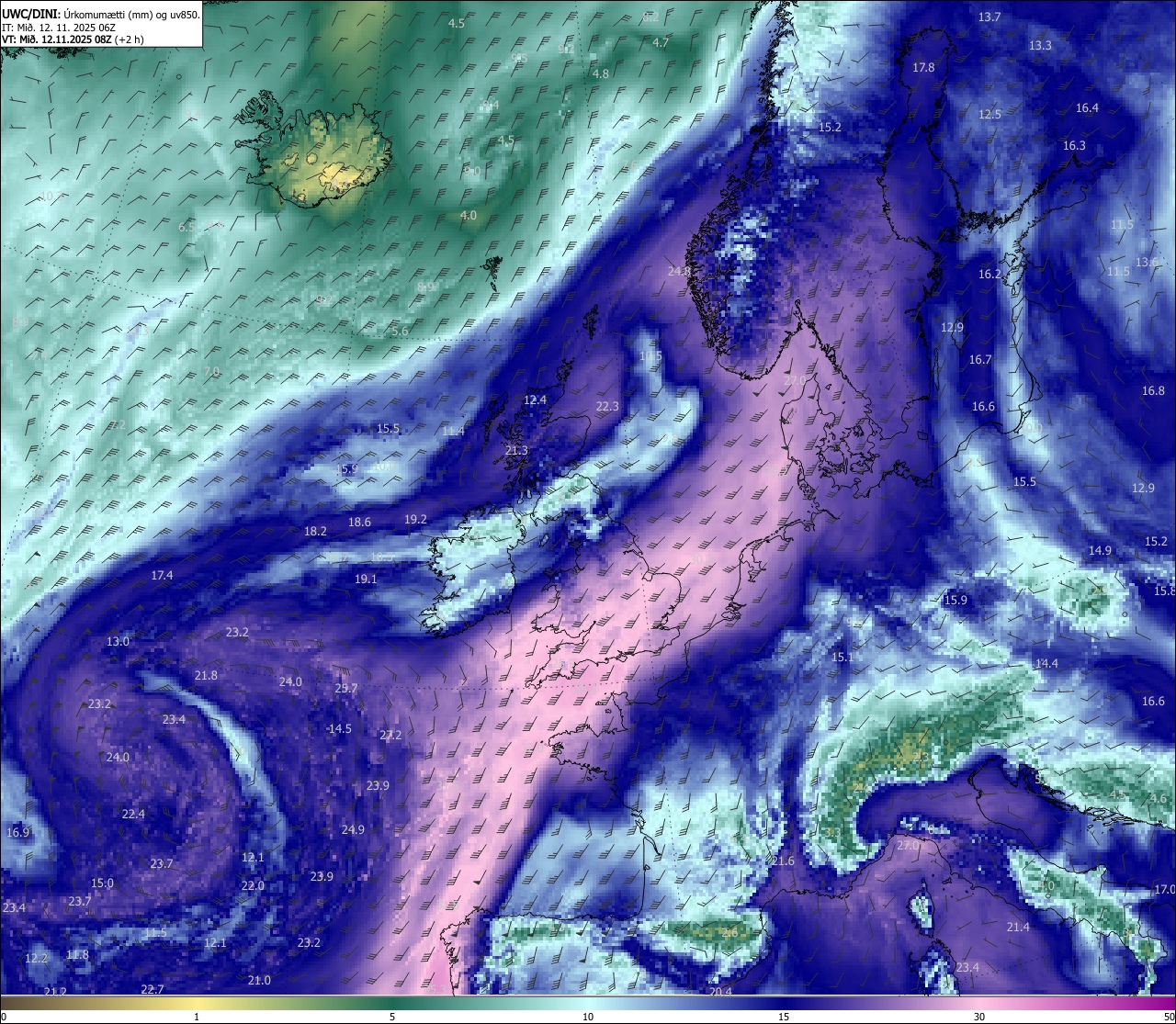Click the 16.2 value label
Viewport: 1176px width, 1024px height.
coord(989,275)
